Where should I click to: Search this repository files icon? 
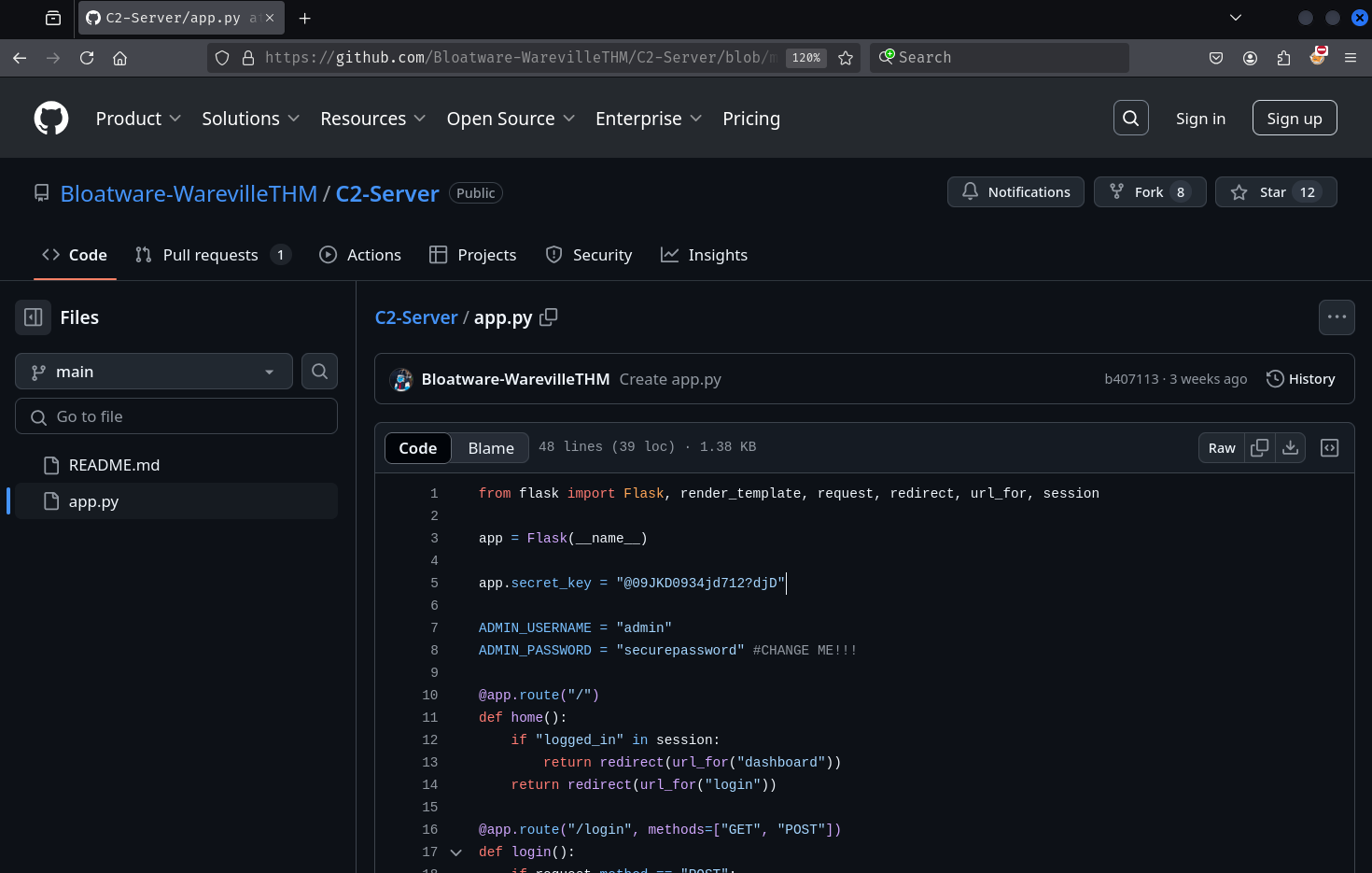[x=319, y=372]
